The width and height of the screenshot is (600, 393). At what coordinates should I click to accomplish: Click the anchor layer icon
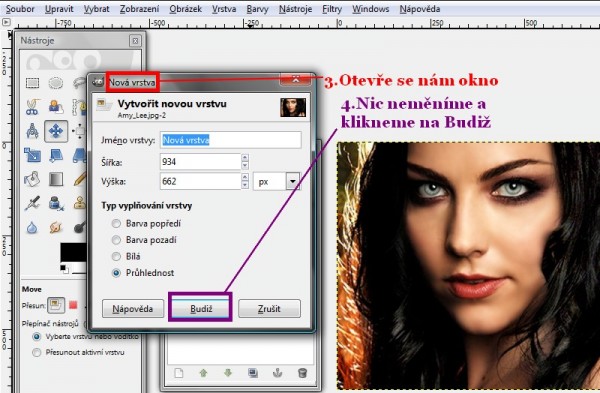click(x=277, y=372)
